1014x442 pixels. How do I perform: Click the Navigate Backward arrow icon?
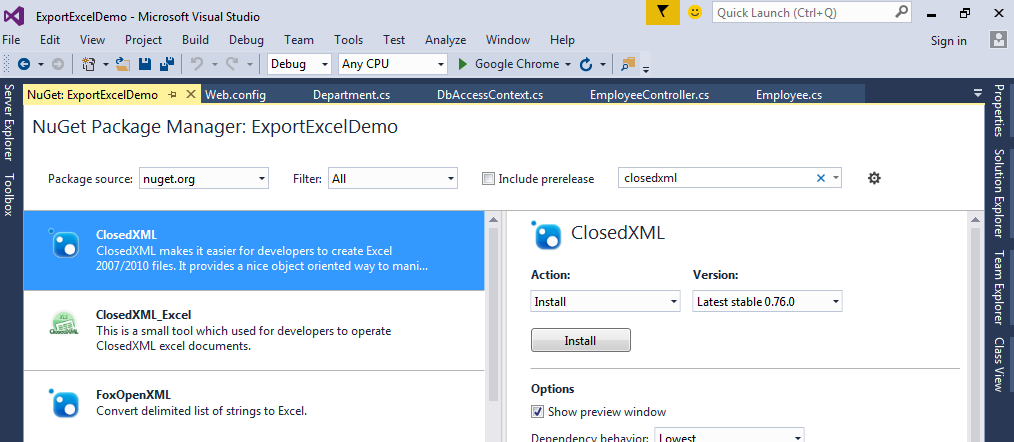click(x=25, y=64)
